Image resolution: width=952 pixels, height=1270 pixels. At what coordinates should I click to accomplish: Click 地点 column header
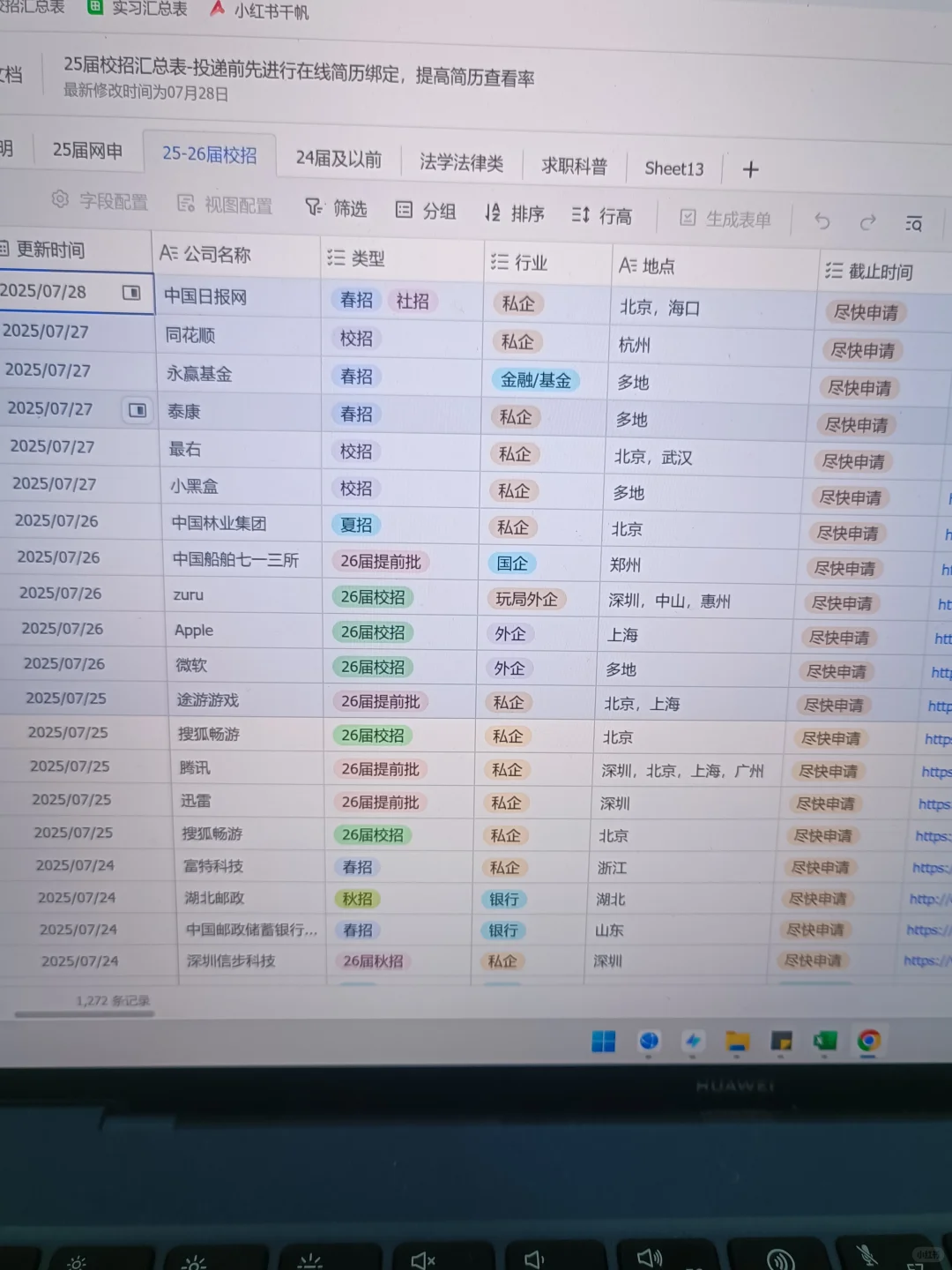pyautogui.click(x=715, y=266)
